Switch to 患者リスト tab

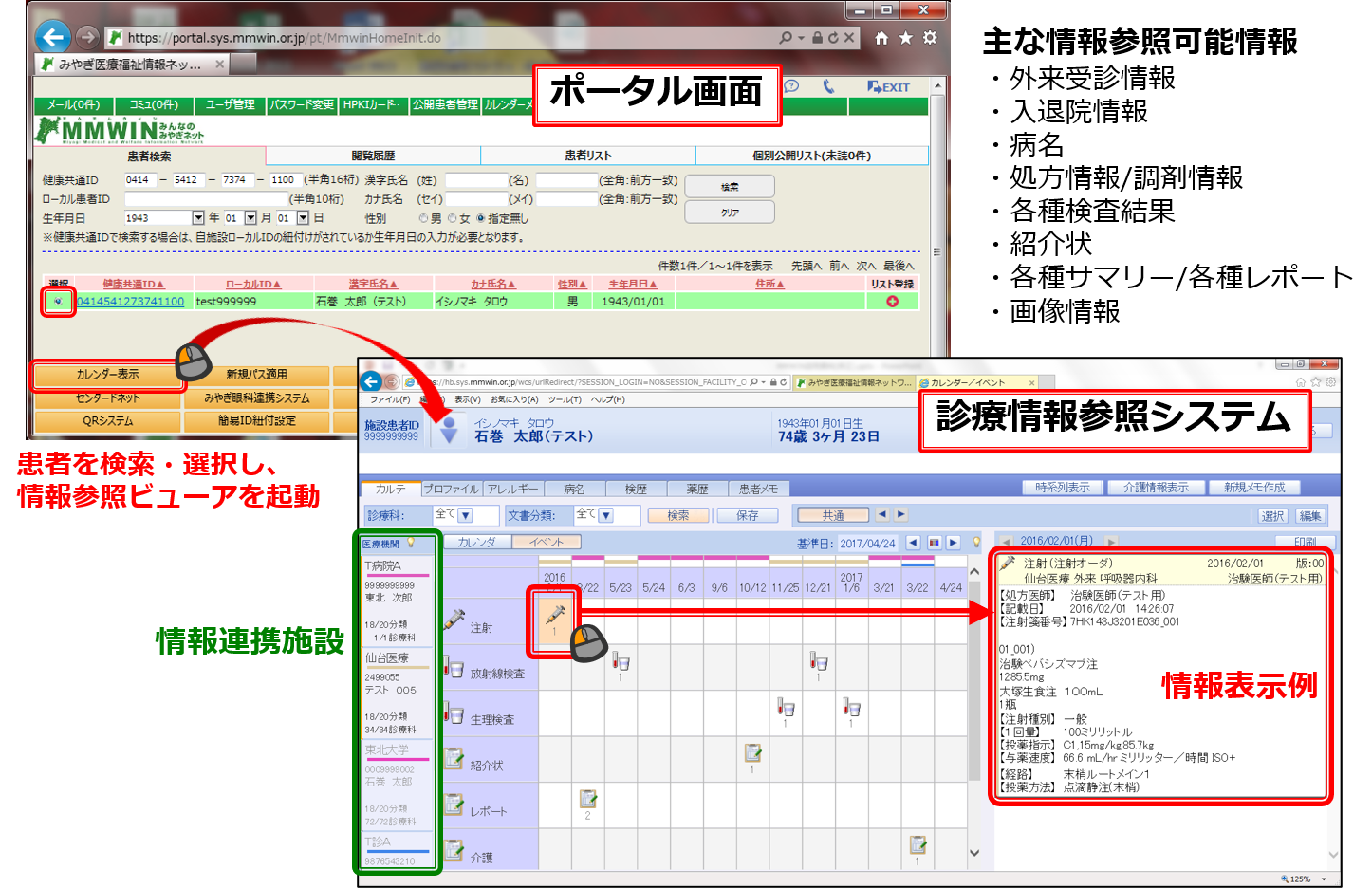pos(588,156)
